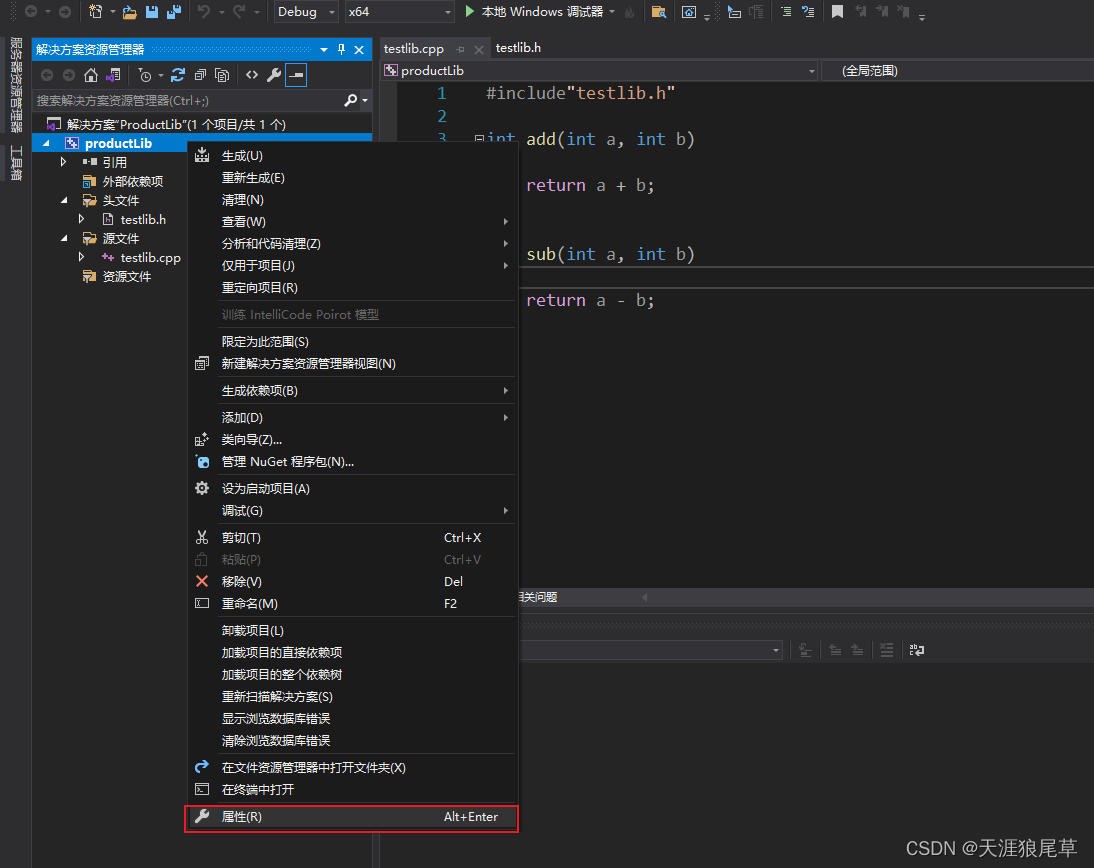Click the Properties wrench icon in Solution Explorer toolbar
The height and width of the screenshot is (868, 1094).
point(274,75)
